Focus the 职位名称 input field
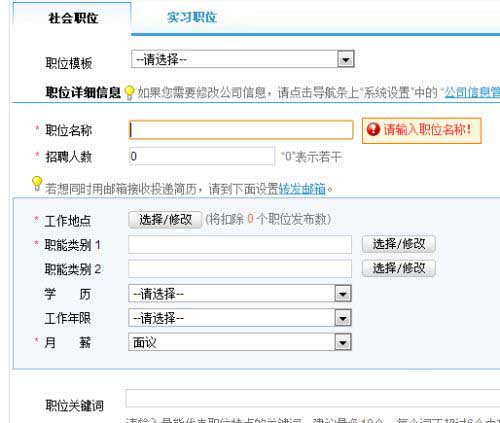Screen dimensions: 500x423 pos(241,130)
